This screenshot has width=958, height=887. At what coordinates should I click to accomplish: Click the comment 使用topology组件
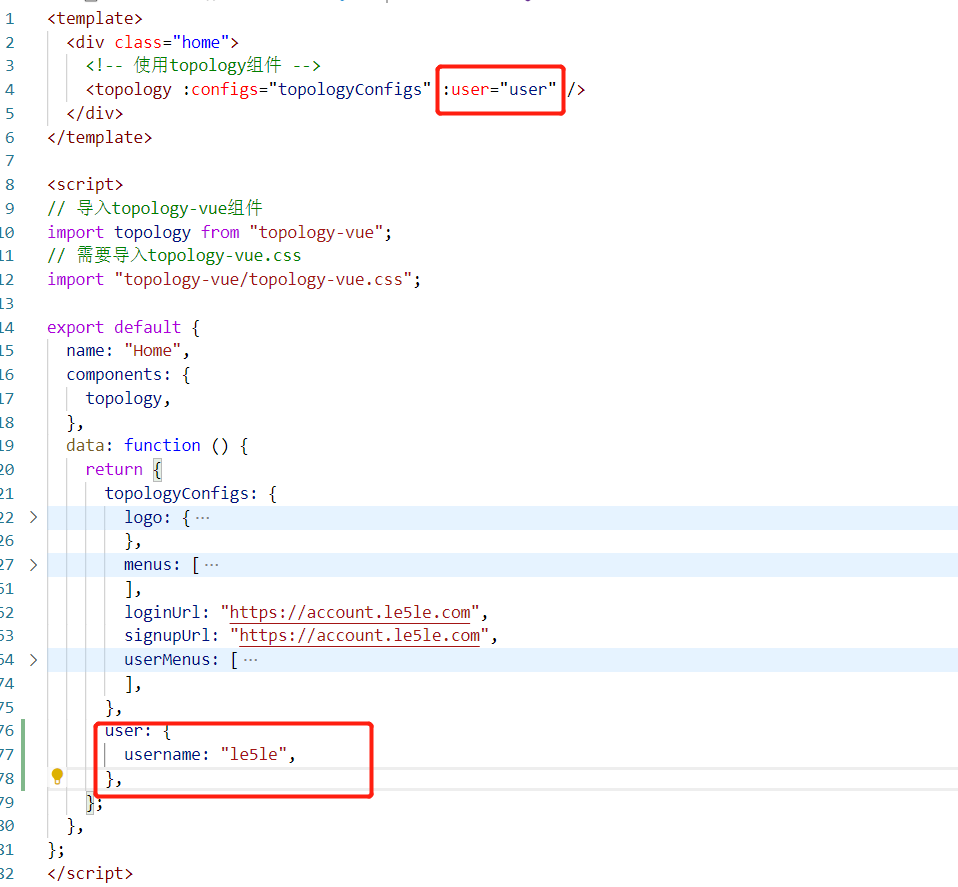[x=203, y=65]
